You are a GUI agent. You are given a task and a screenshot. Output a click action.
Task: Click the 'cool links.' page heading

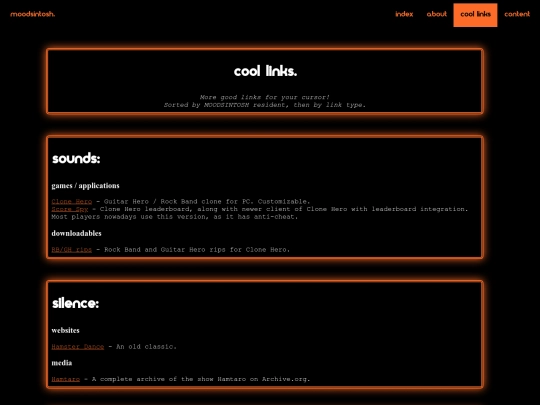265,71
